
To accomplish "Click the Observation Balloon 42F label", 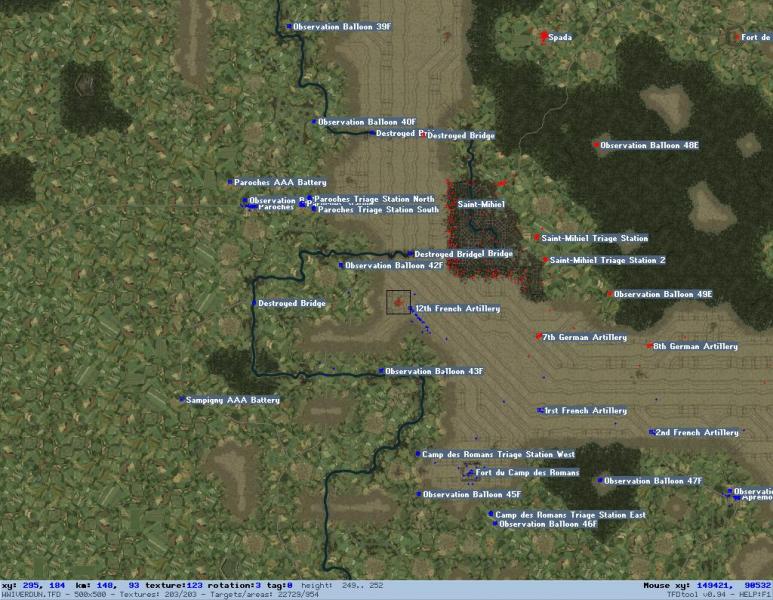I will 394,266.
